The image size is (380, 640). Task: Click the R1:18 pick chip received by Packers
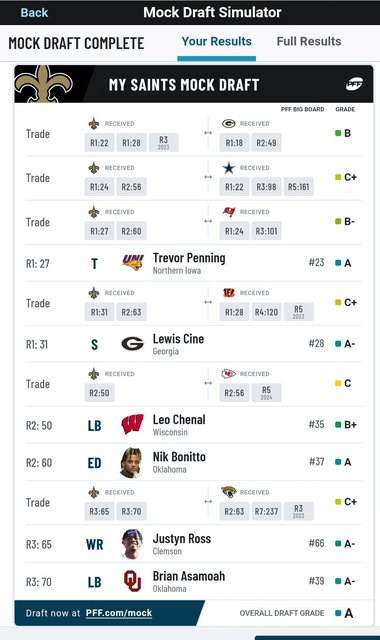pos(234,142)
